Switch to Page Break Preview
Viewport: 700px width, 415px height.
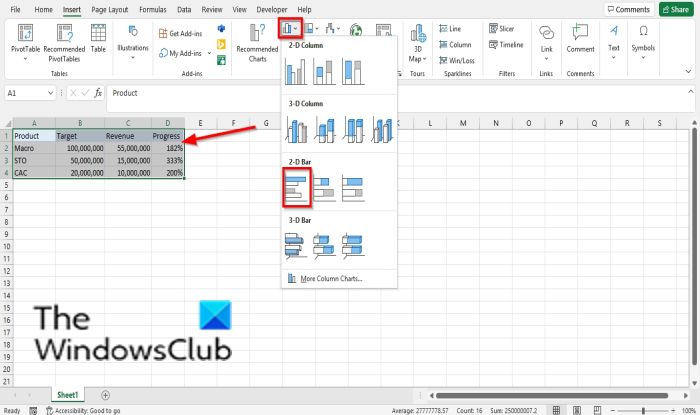597,411
